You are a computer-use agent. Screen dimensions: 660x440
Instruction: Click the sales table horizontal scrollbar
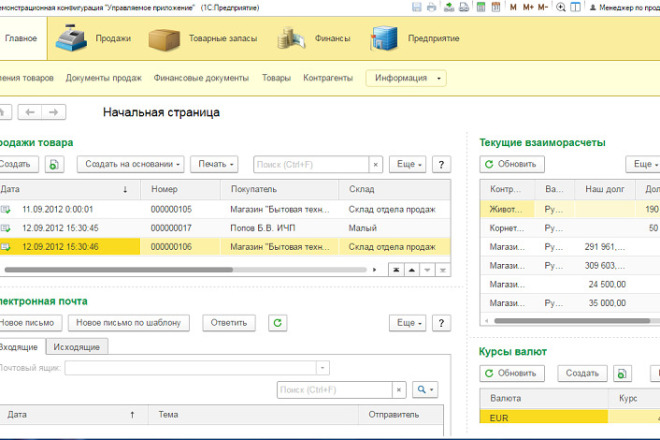(185, 269)
